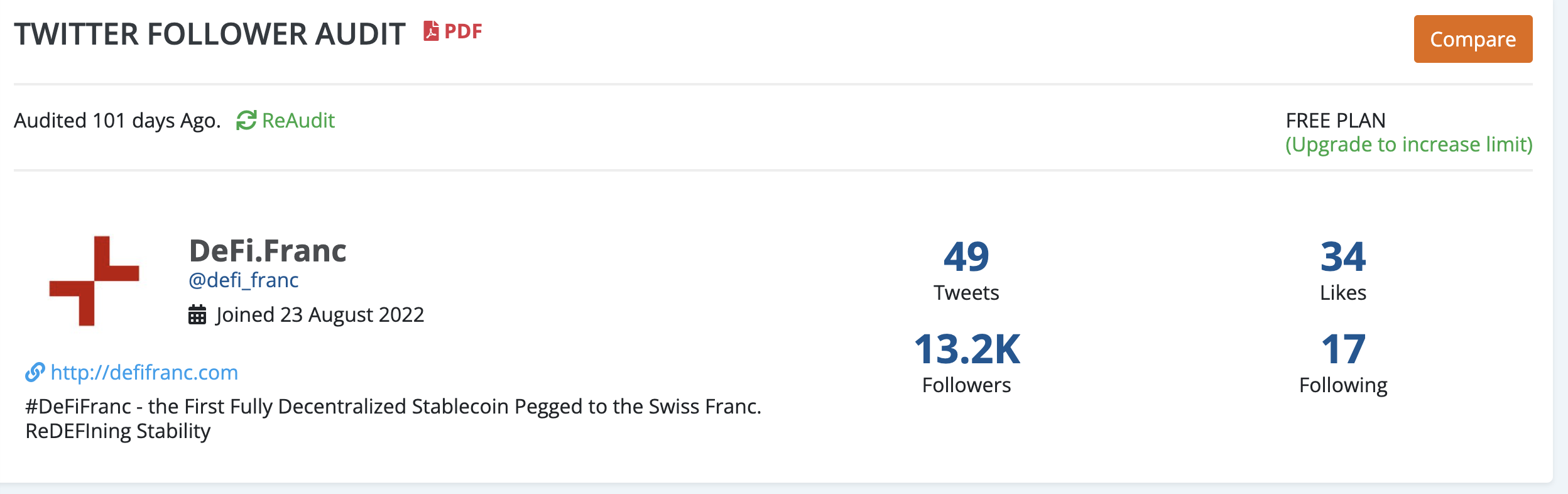The width and height of the screenshot is (1568, 494).
Task: Click the ReAudit link text
Action: [x=298, y=120]
